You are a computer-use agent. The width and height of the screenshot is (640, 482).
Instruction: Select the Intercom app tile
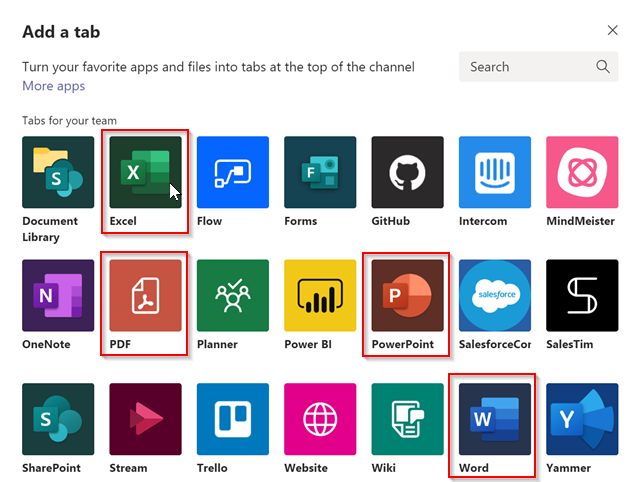(494, 172)
